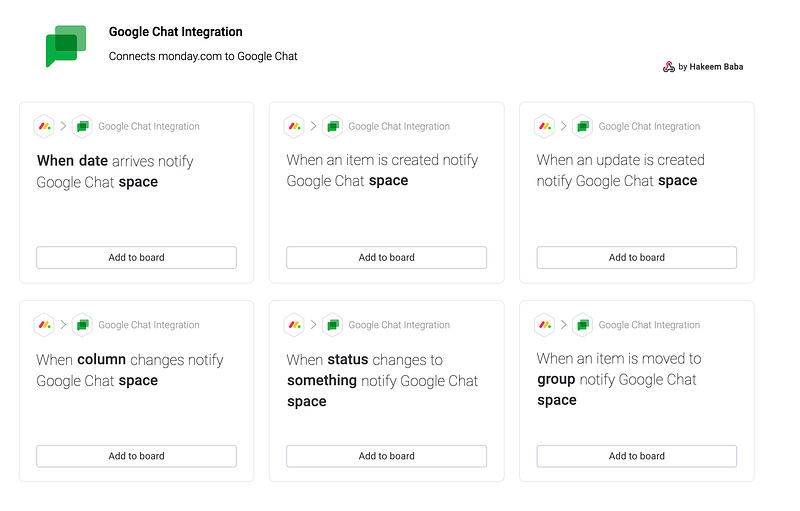Click the monday.com icon in the status changes card
This screenshot has height=511, width=800.
click(294, 325)
